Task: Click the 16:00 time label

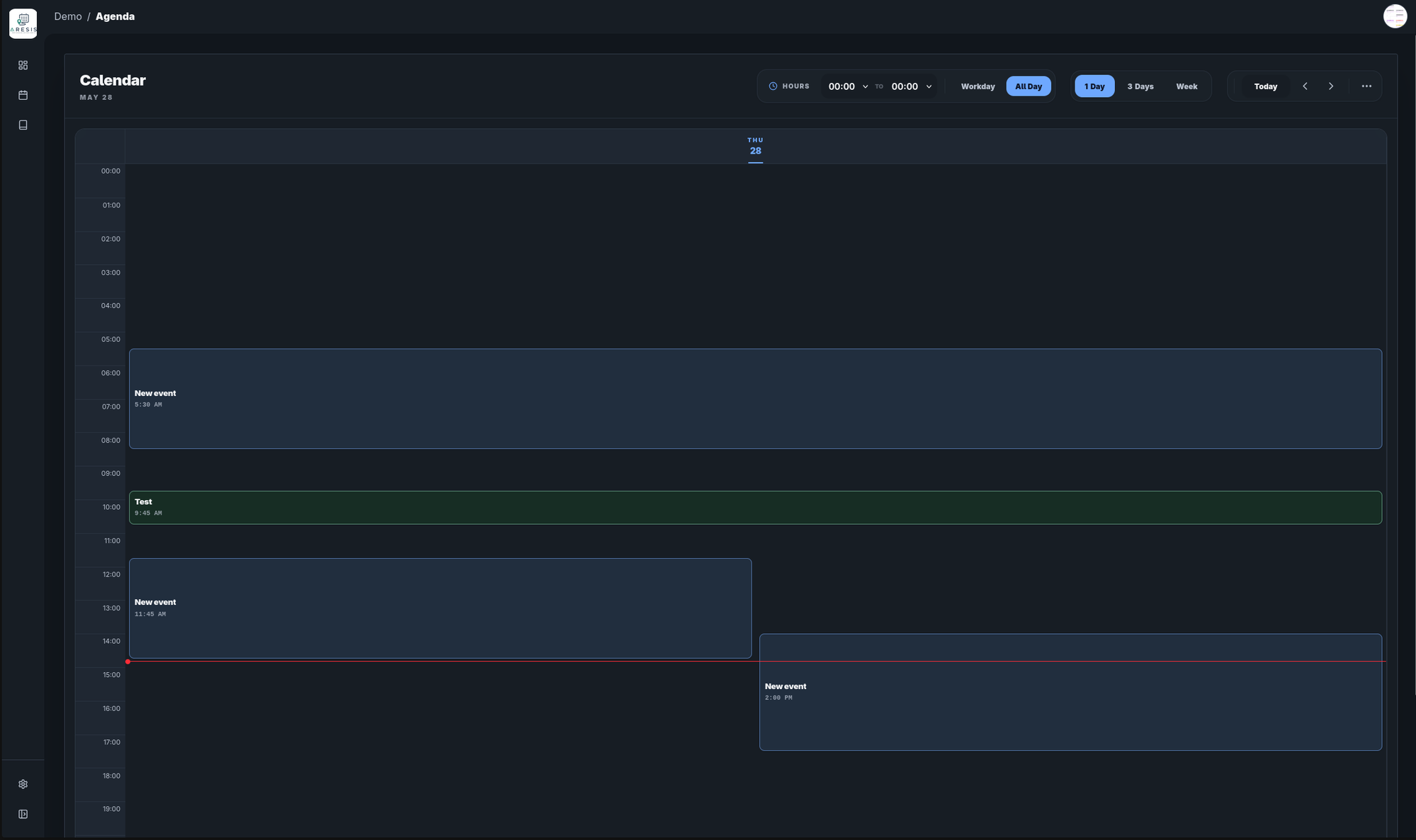Action: click(111, 709)
